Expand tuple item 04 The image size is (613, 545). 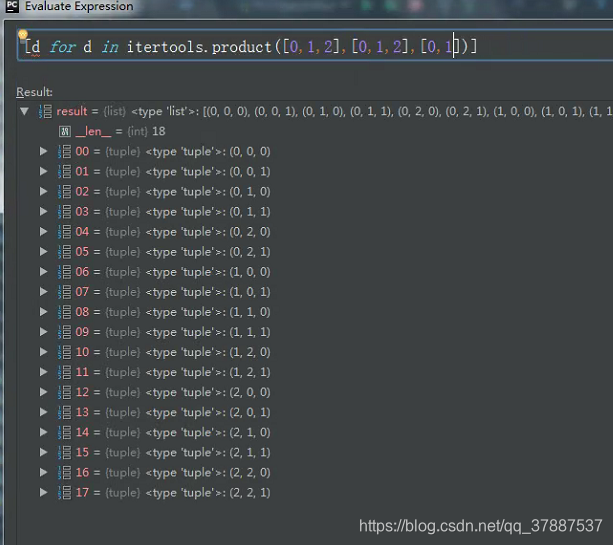click(x=43, y=231)
